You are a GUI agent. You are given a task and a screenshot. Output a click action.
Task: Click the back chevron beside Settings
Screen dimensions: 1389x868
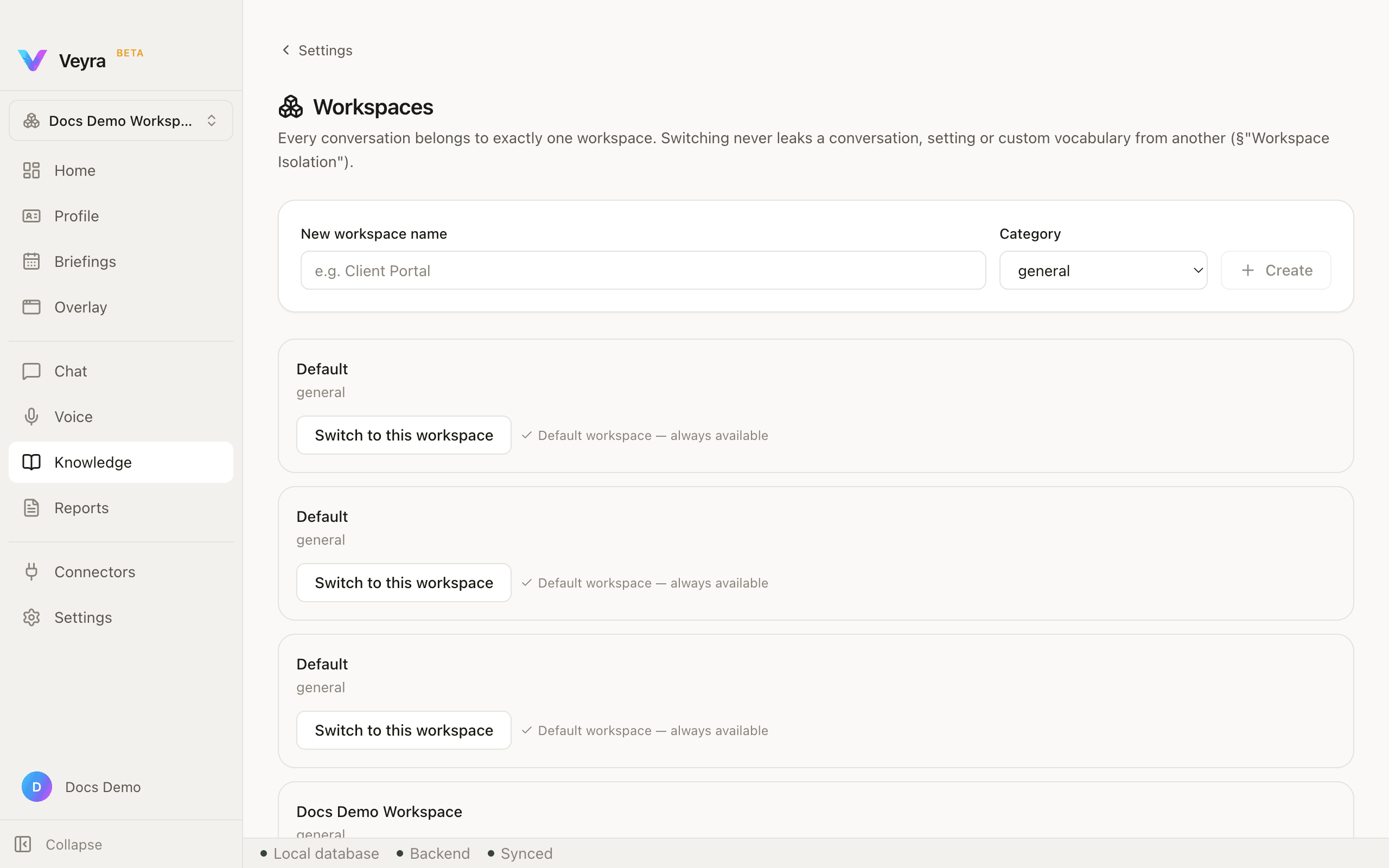click(286, 50)
